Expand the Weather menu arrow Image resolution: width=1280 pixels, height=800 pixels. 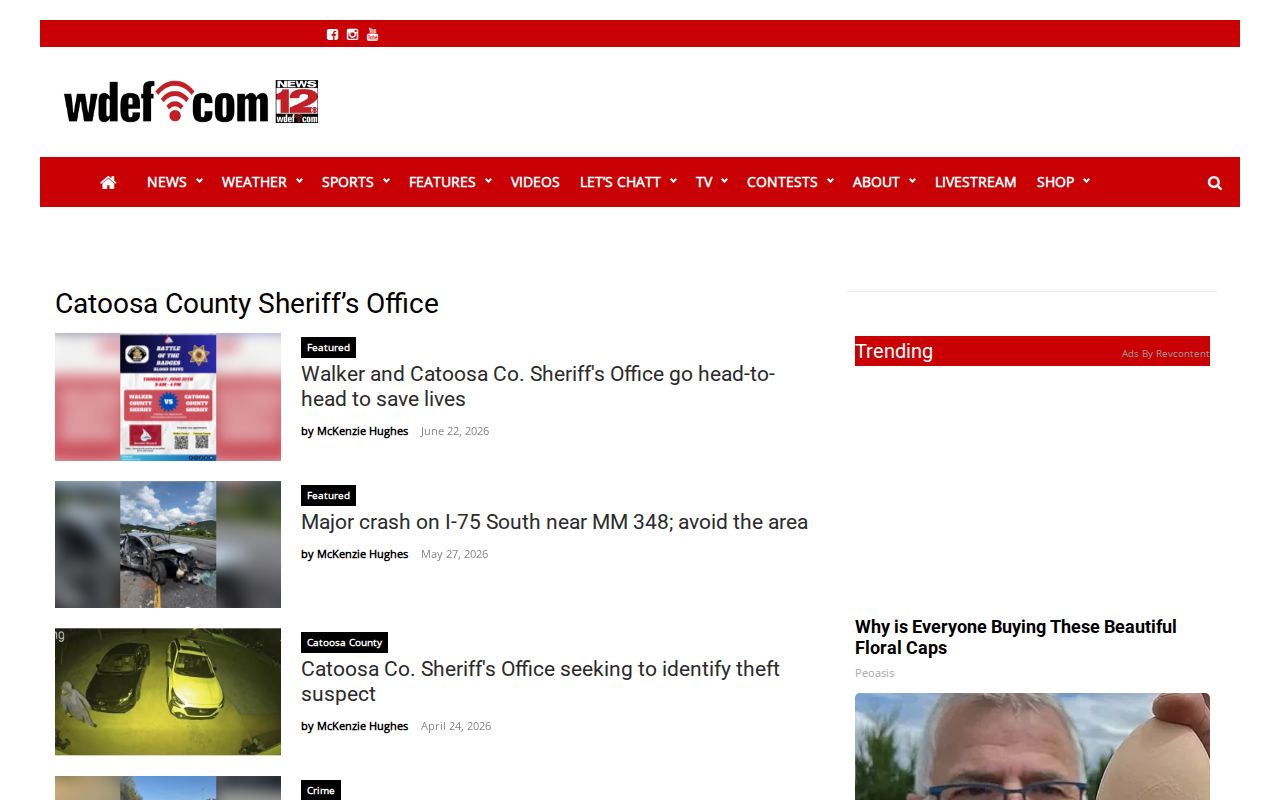click(x=299, y=181)
